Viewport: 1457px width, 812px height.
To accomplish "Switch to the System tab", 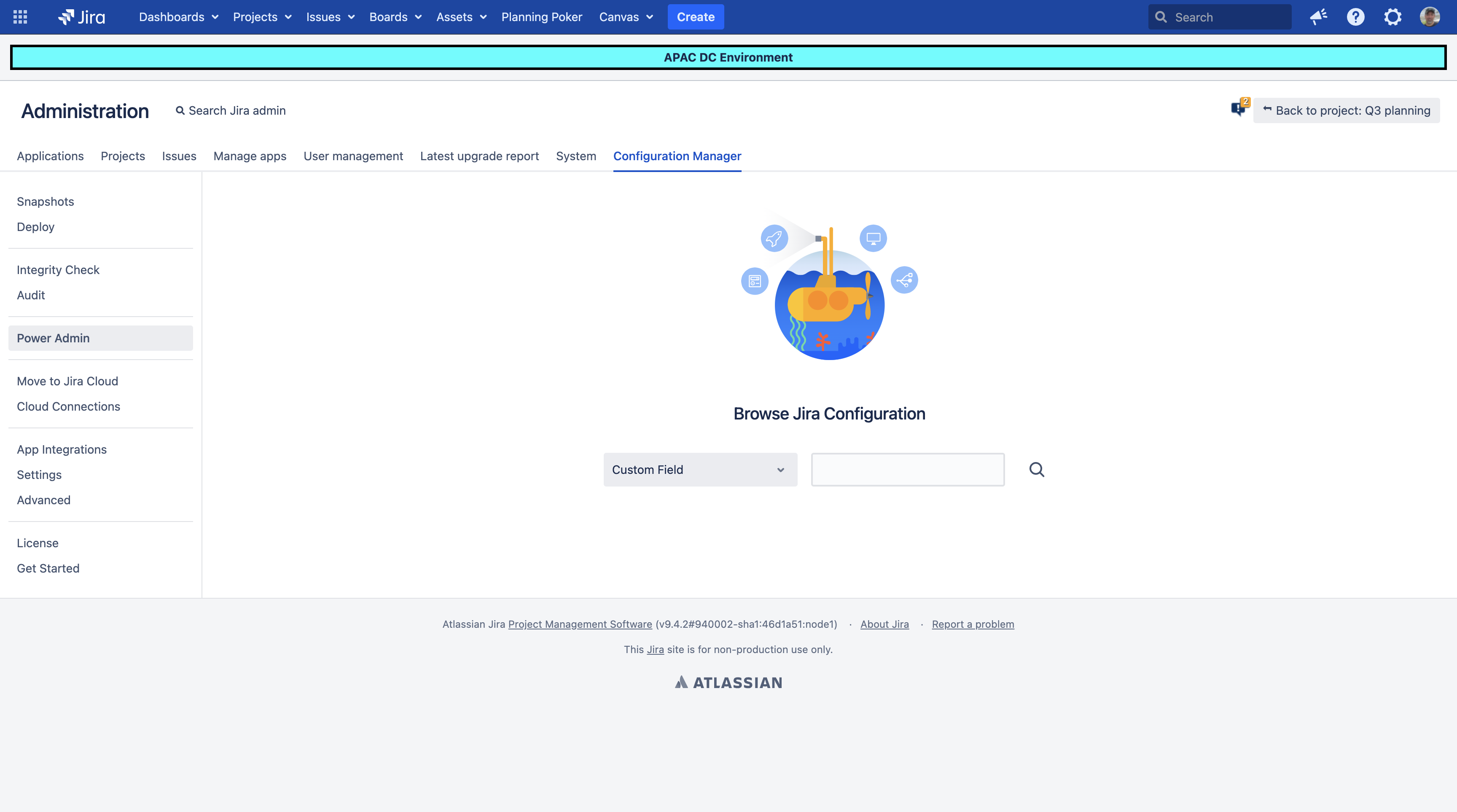I will 576,156.
